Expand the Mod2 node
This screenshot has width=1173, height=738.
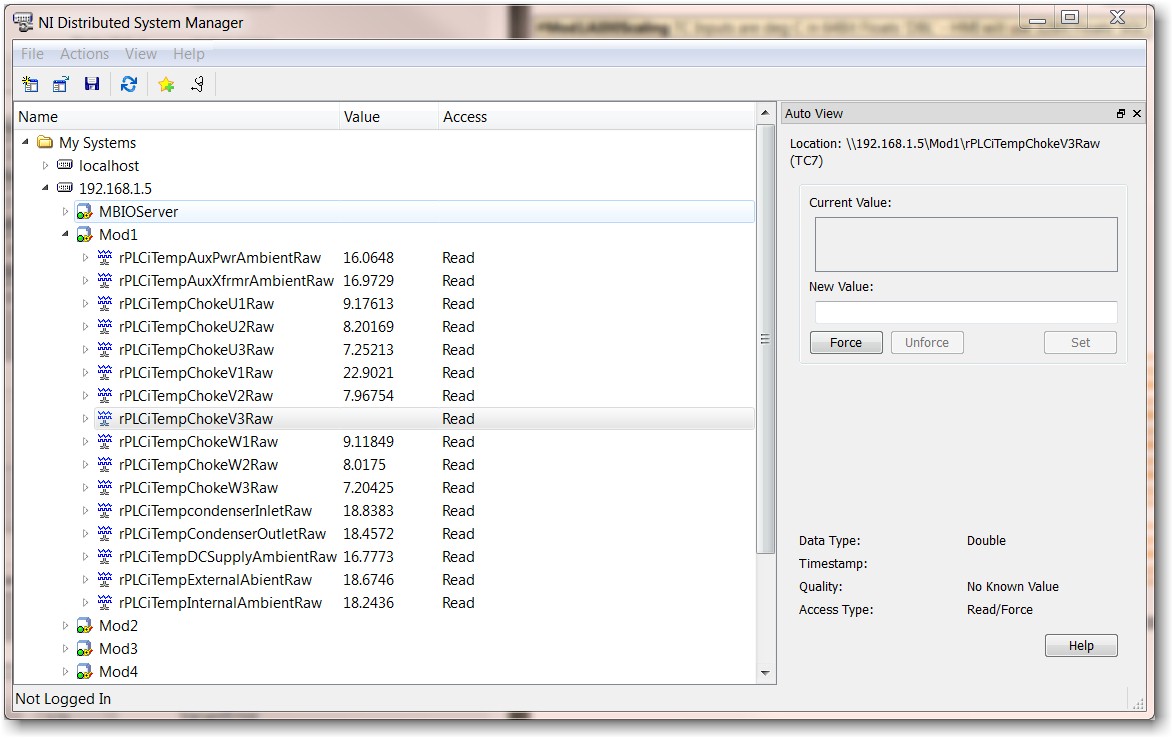click(x=65, y=625)
